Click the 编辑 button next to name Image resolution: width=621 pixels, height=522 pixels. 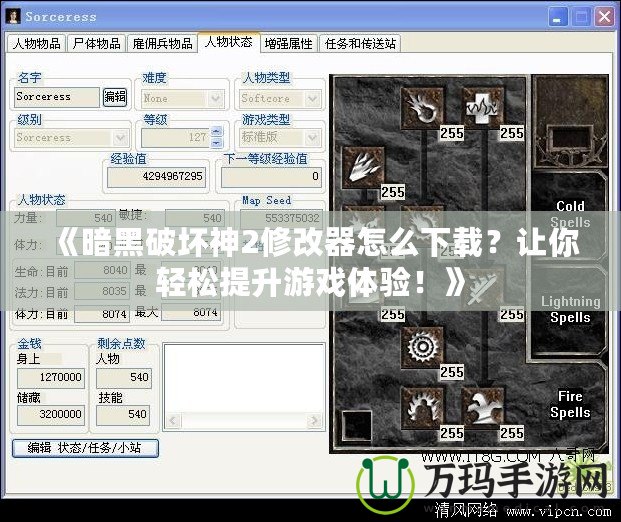click(x=115, y=97)
